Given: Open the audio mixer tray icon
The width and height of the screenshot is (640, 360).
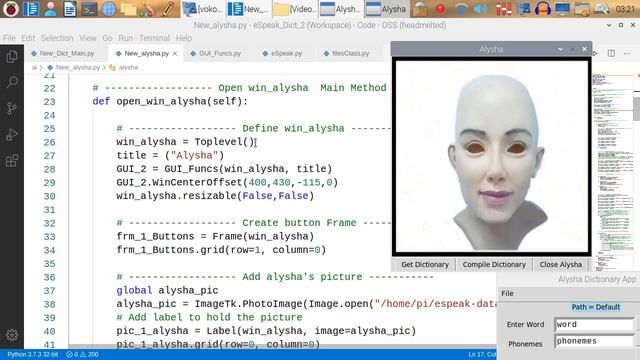Looking at the screenshot, I should (504, 9).
